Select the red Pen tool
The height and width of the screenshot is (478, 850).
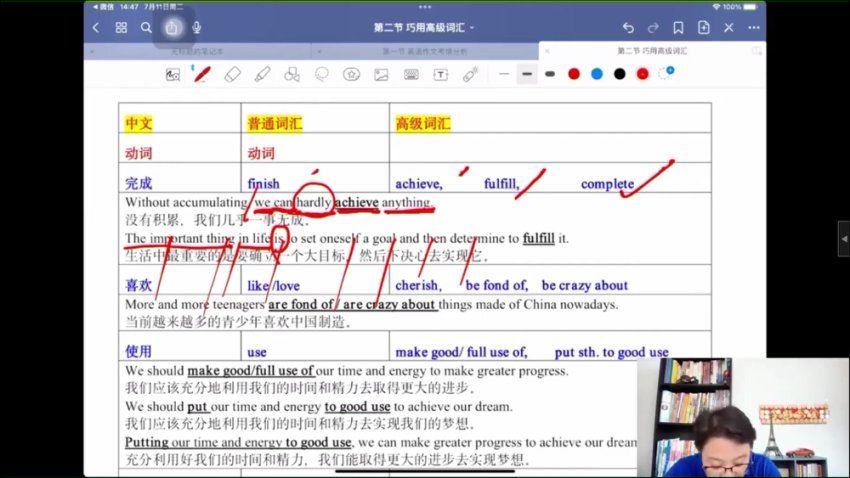point(202,74)
